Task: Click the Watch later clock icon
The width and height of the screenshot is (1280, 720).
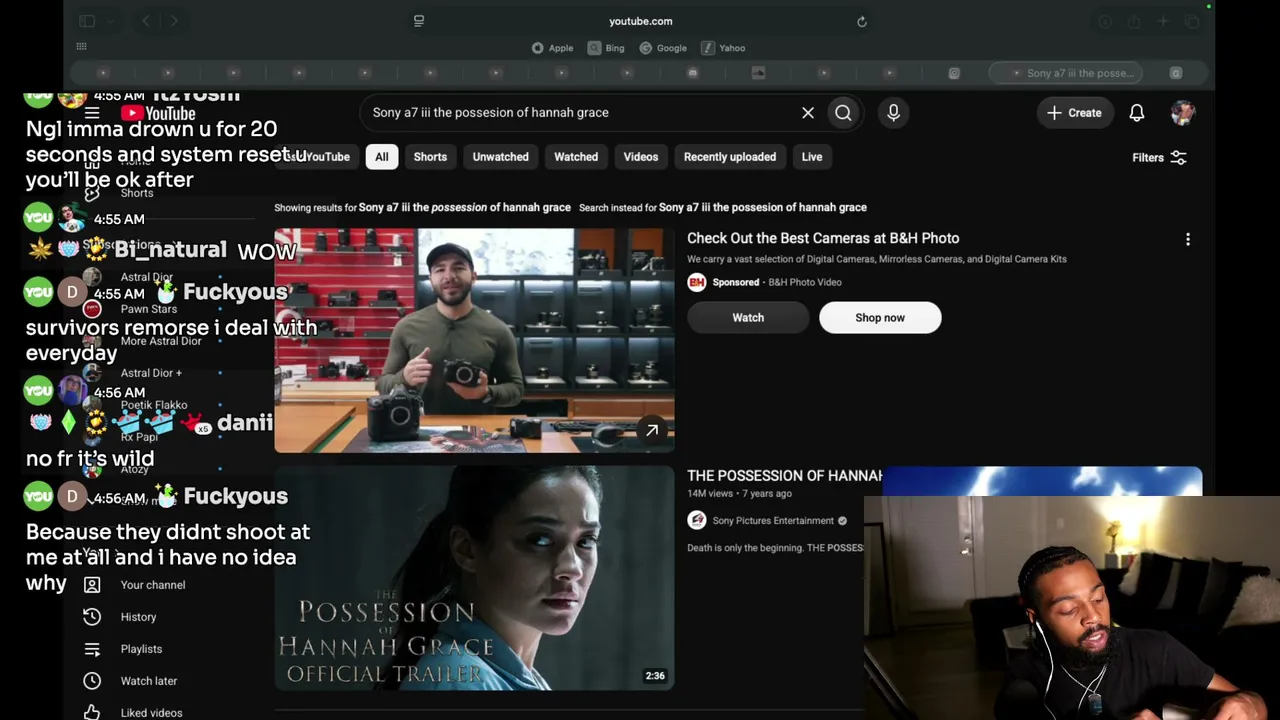Action: (x=92, y=681)
